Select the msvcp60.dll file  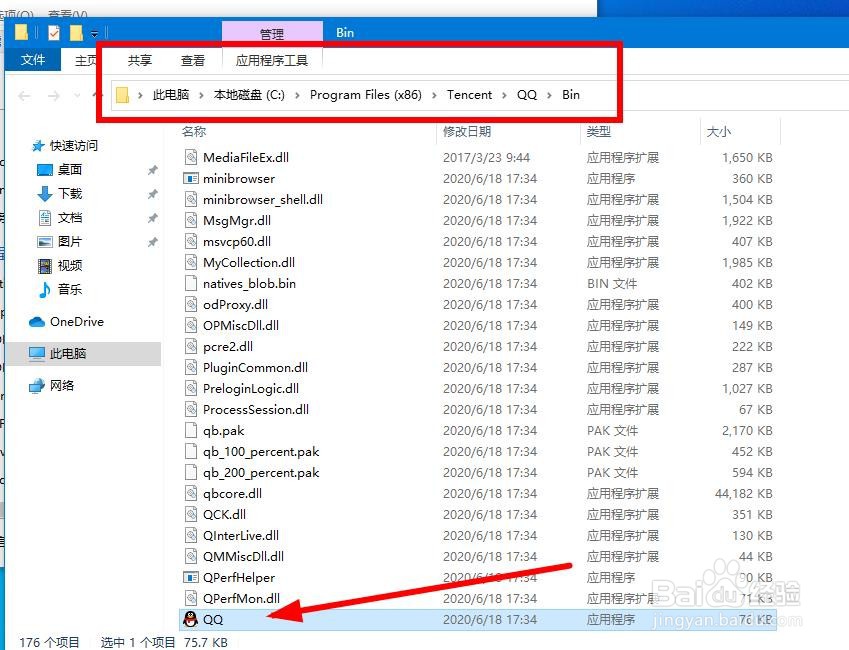tap(237, 242)
